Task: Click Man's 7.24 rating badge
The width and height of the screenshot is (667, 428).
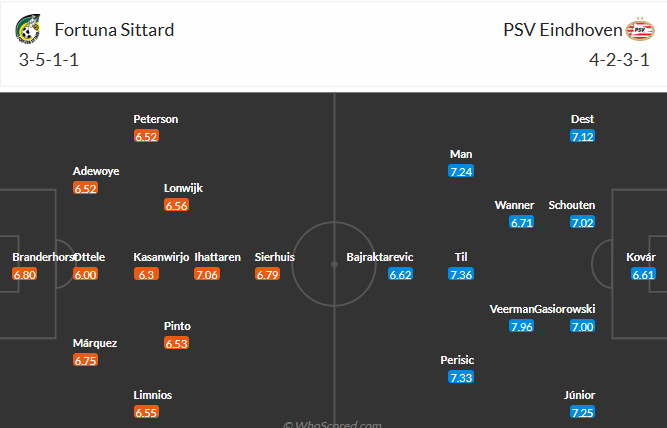Action: tap(461, 171)
